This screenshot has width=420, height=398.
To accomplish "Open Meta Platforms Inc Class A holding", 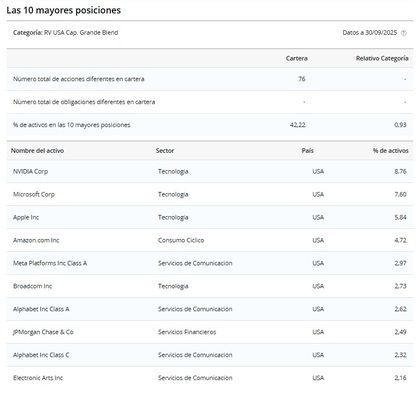I will coord(50,263).
